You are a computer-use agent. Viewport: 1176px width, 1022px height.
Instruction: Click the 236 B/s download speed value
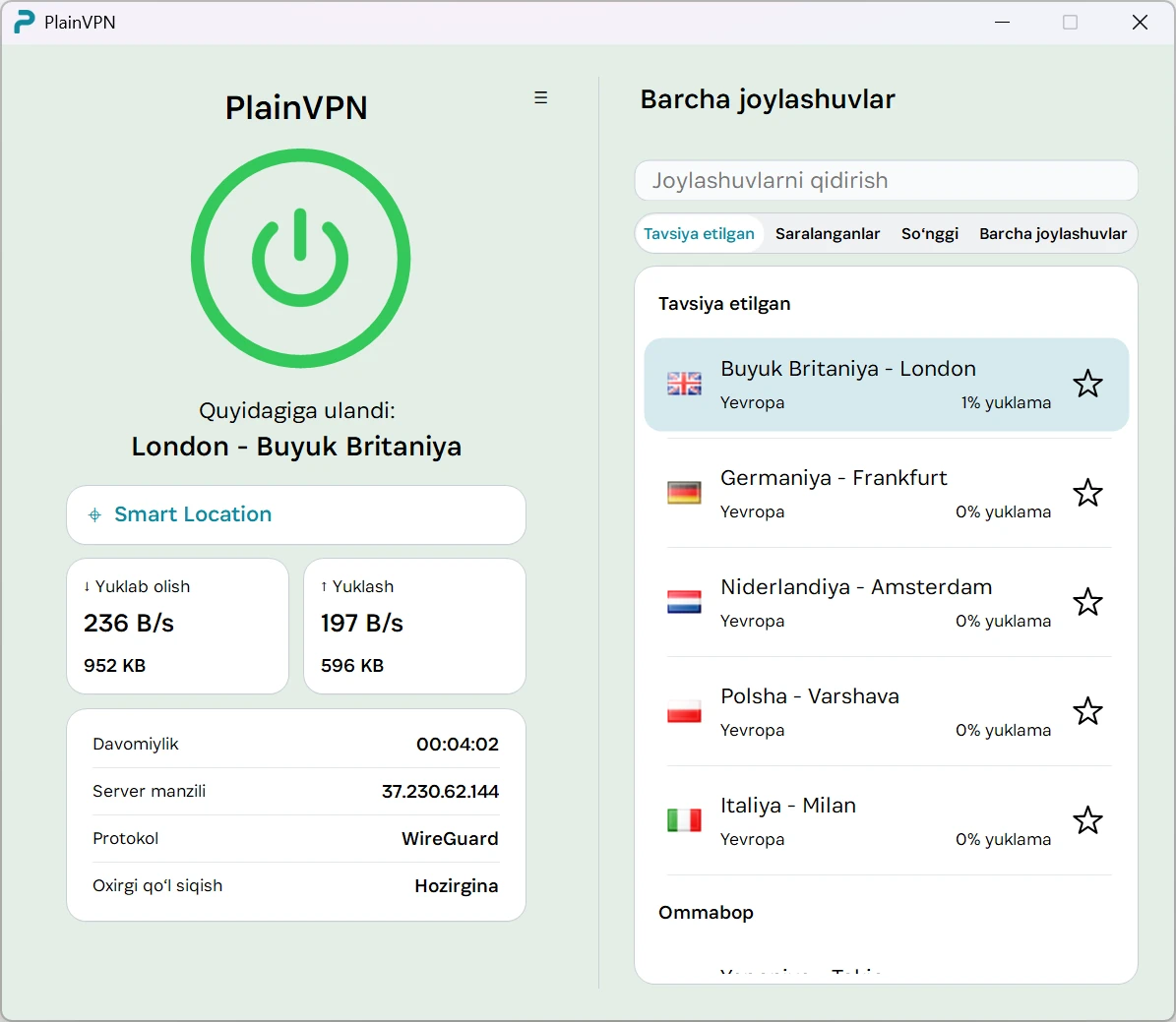pos(129,623)
